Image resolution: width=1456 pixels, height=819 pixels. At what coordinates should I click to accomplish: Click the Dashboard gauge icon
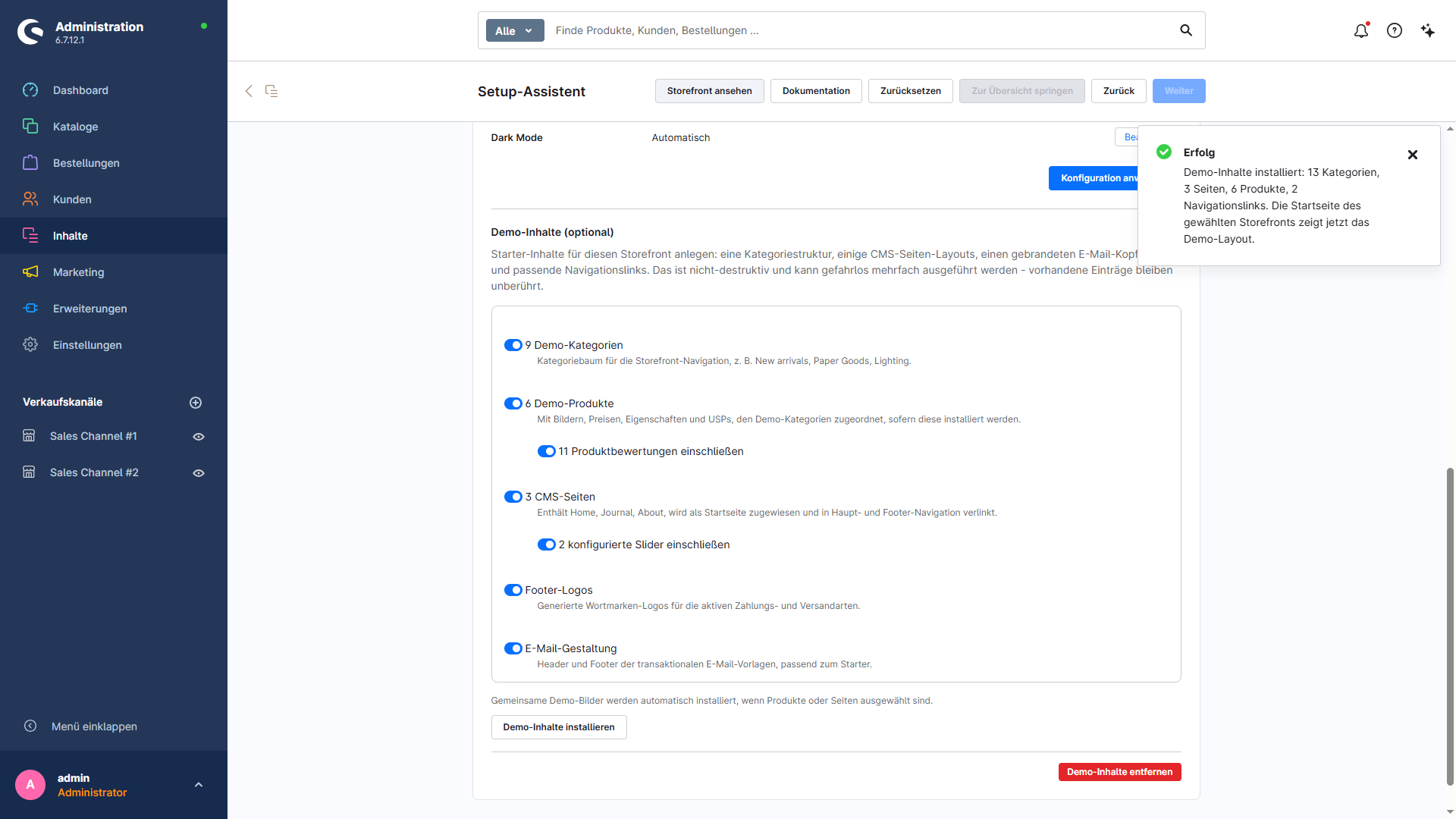[x=30, y=90]
